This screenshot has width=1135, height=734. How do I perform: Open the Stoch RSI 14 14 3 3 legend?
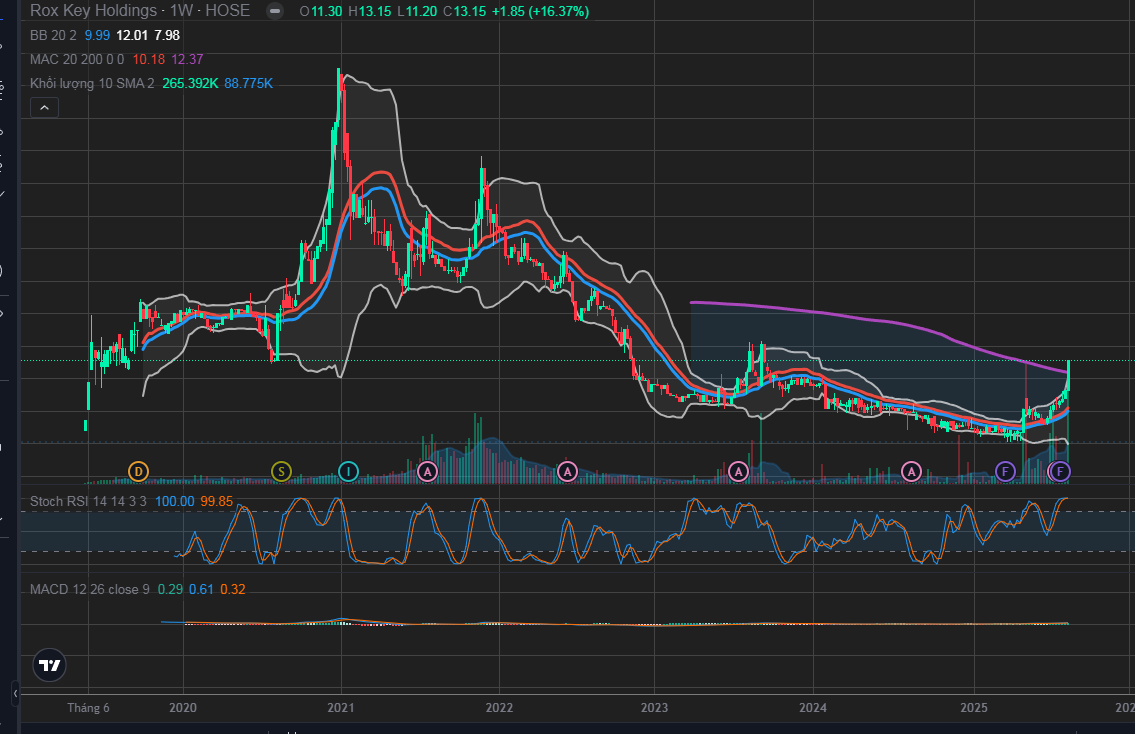[88, 502]
